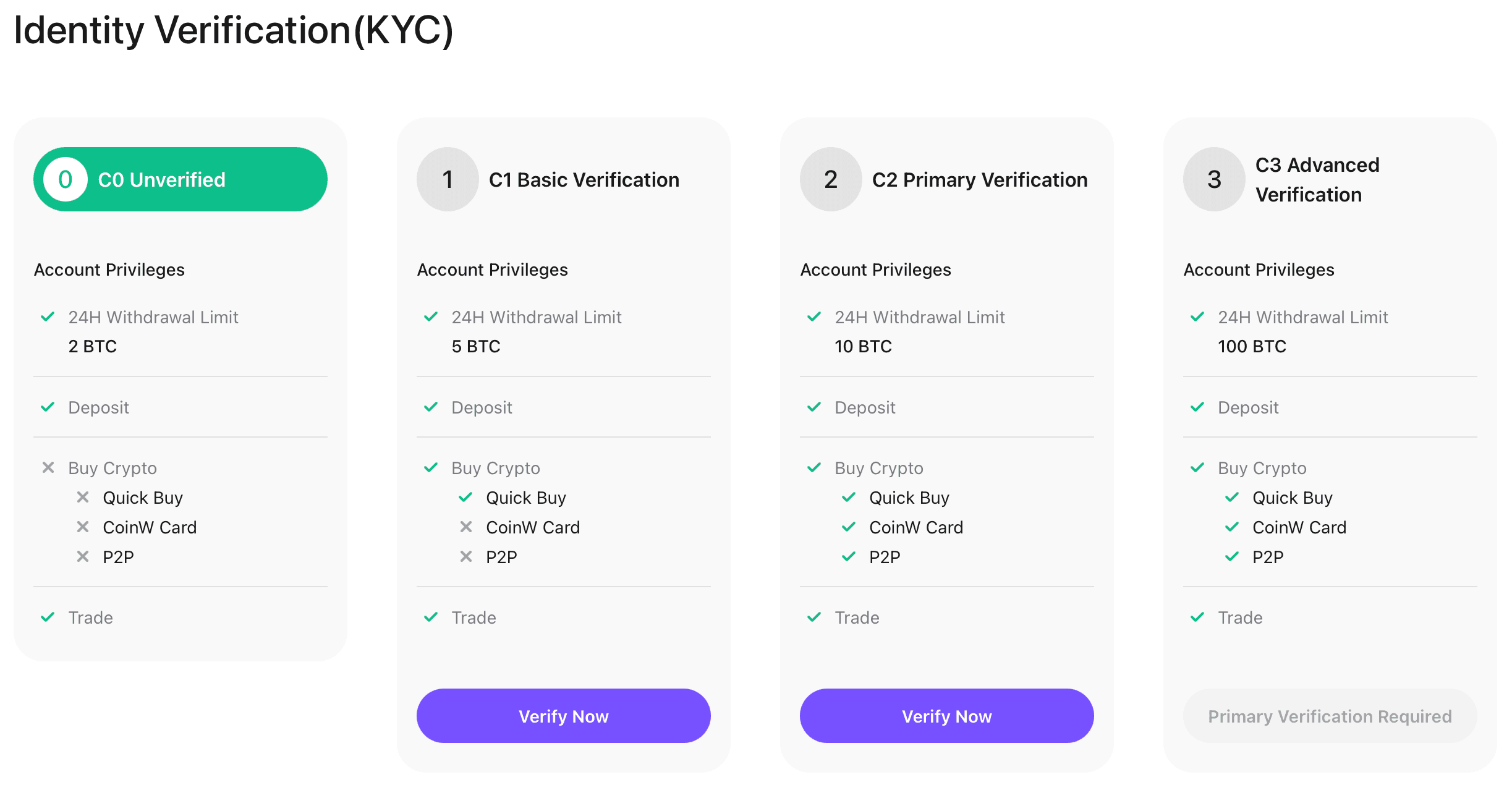Click the X mark next to C1 CoinW Card
The height and width of the screenshot is (785, 1512).
[x=466, y=527]
